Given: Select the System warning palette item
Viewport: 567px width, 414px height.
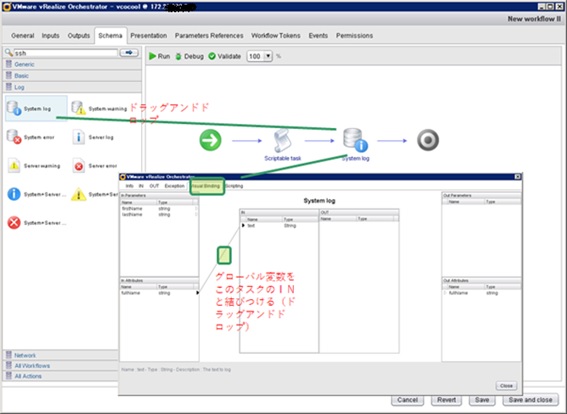Looking at the screenshot, I should [x=99, y=108].
